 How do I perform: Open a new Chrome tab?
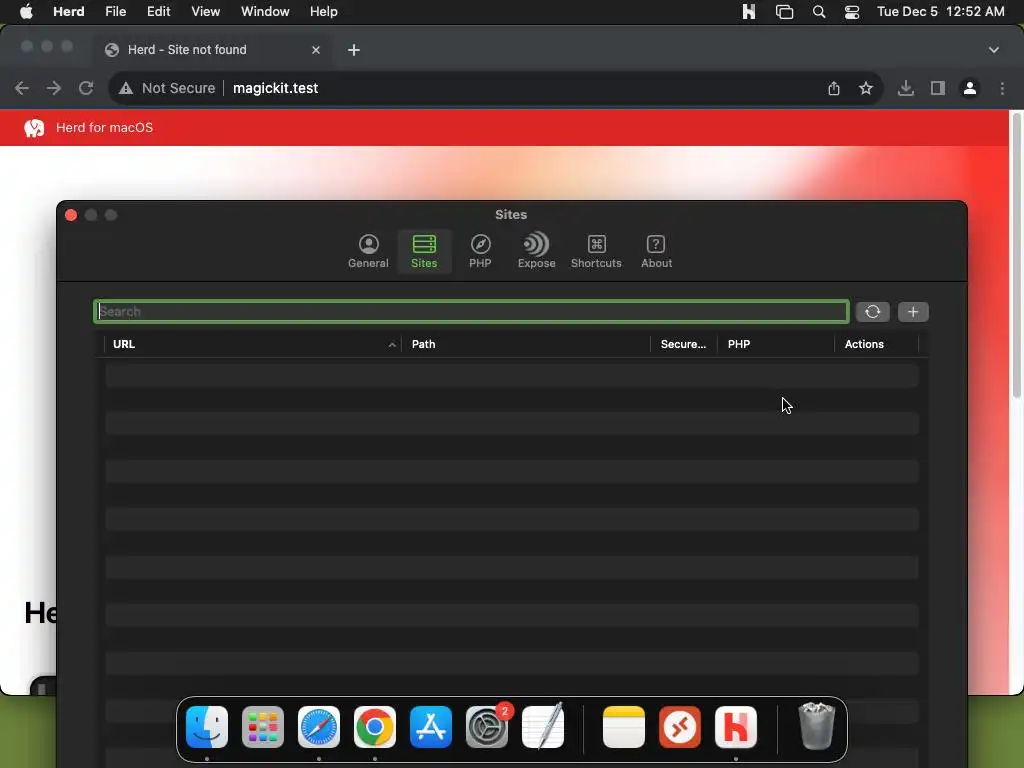pyautogui.click(x=354, y=50)
